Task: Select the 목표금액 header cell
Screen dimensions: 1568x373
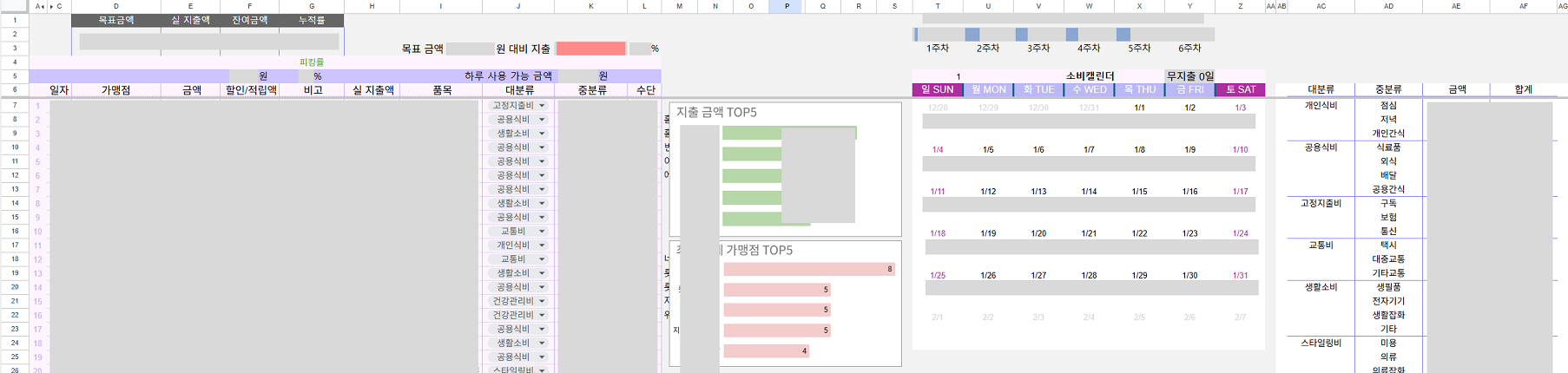Action: [x=116, y=20]
